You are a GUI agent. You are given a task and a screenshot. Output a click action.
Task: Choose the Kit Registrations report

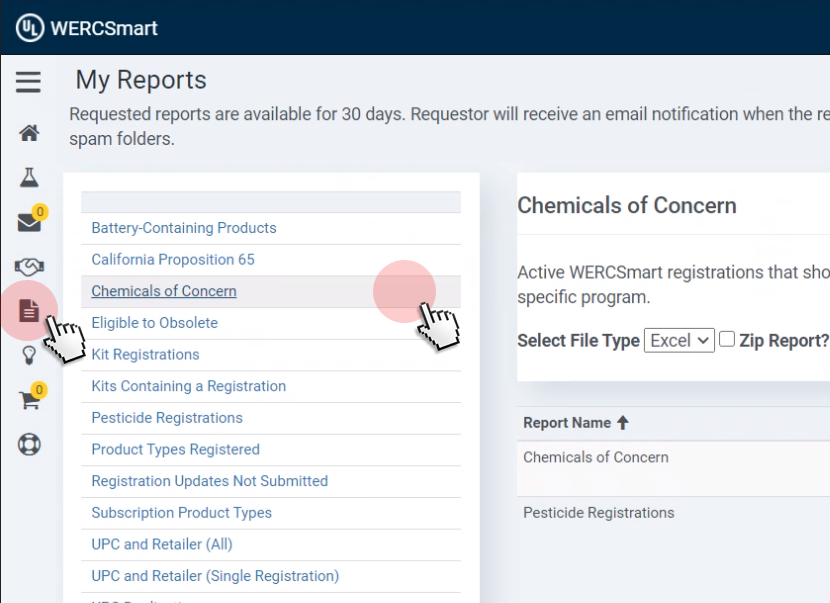[145, 355]
